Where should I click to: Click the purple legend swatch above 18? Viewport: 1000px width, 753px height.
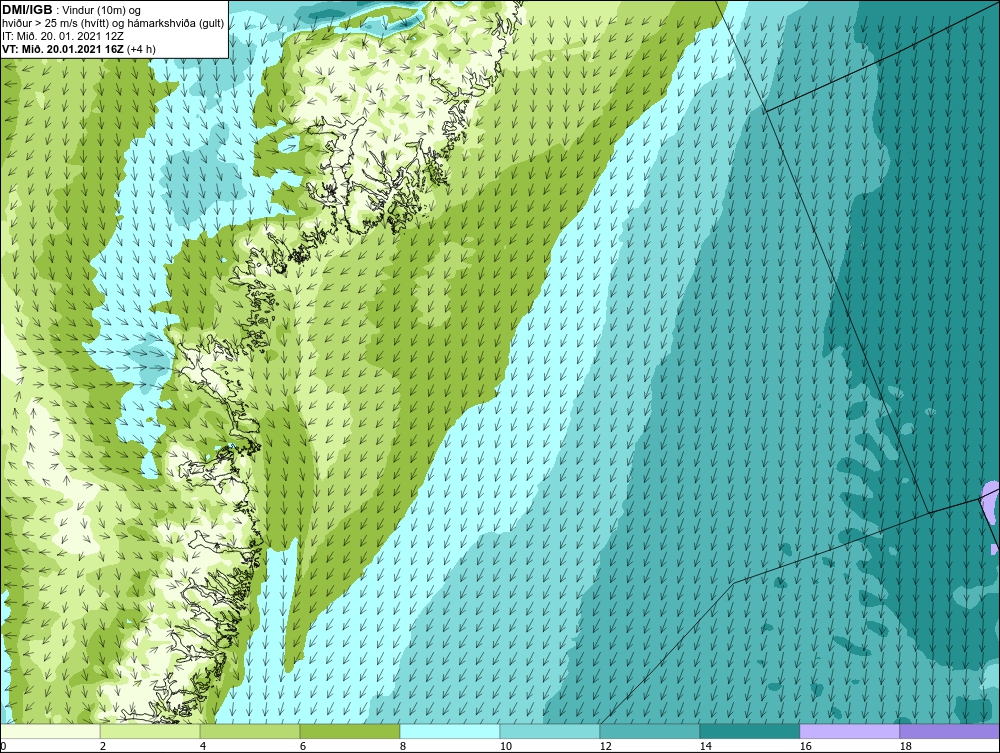[949, 731]
